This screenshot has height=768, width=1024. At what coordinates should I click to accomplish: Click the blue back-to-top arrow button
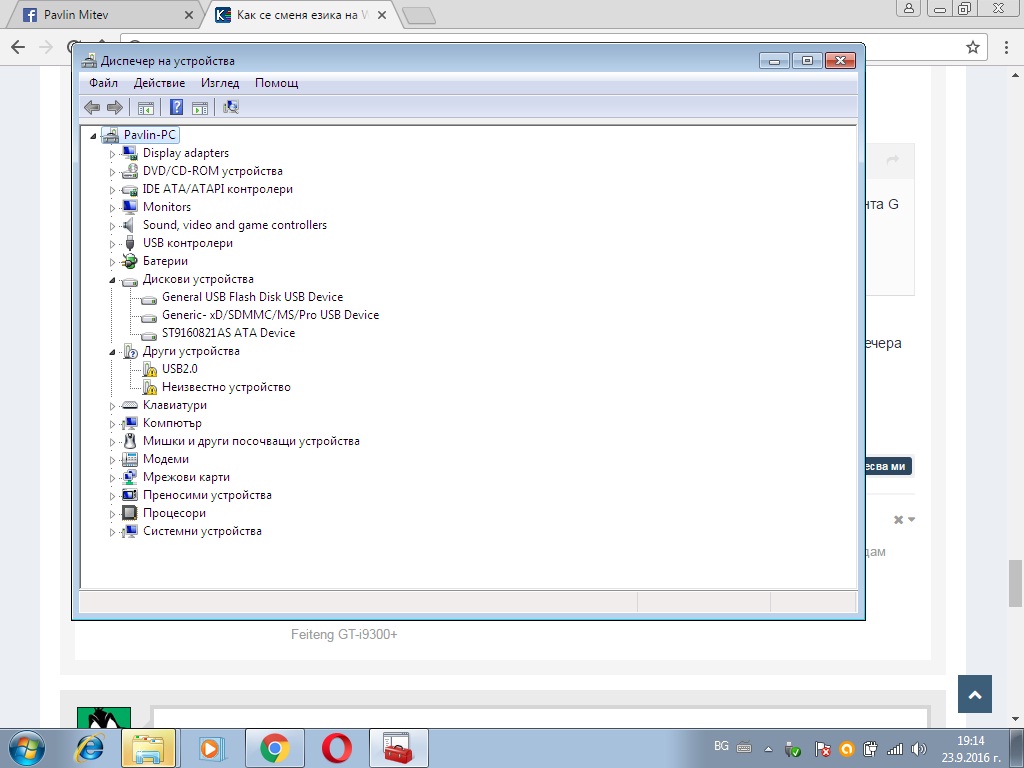click(x=975, y=694)
